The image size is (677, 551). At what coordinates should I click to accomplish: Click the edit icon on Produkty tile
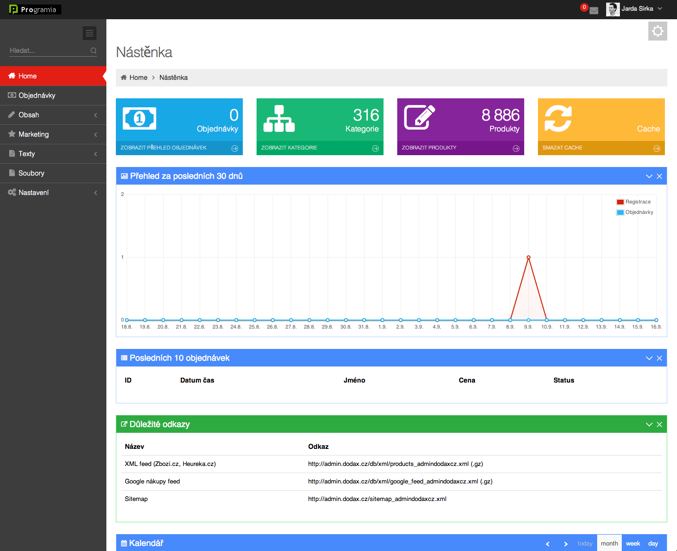click(419, 117)
